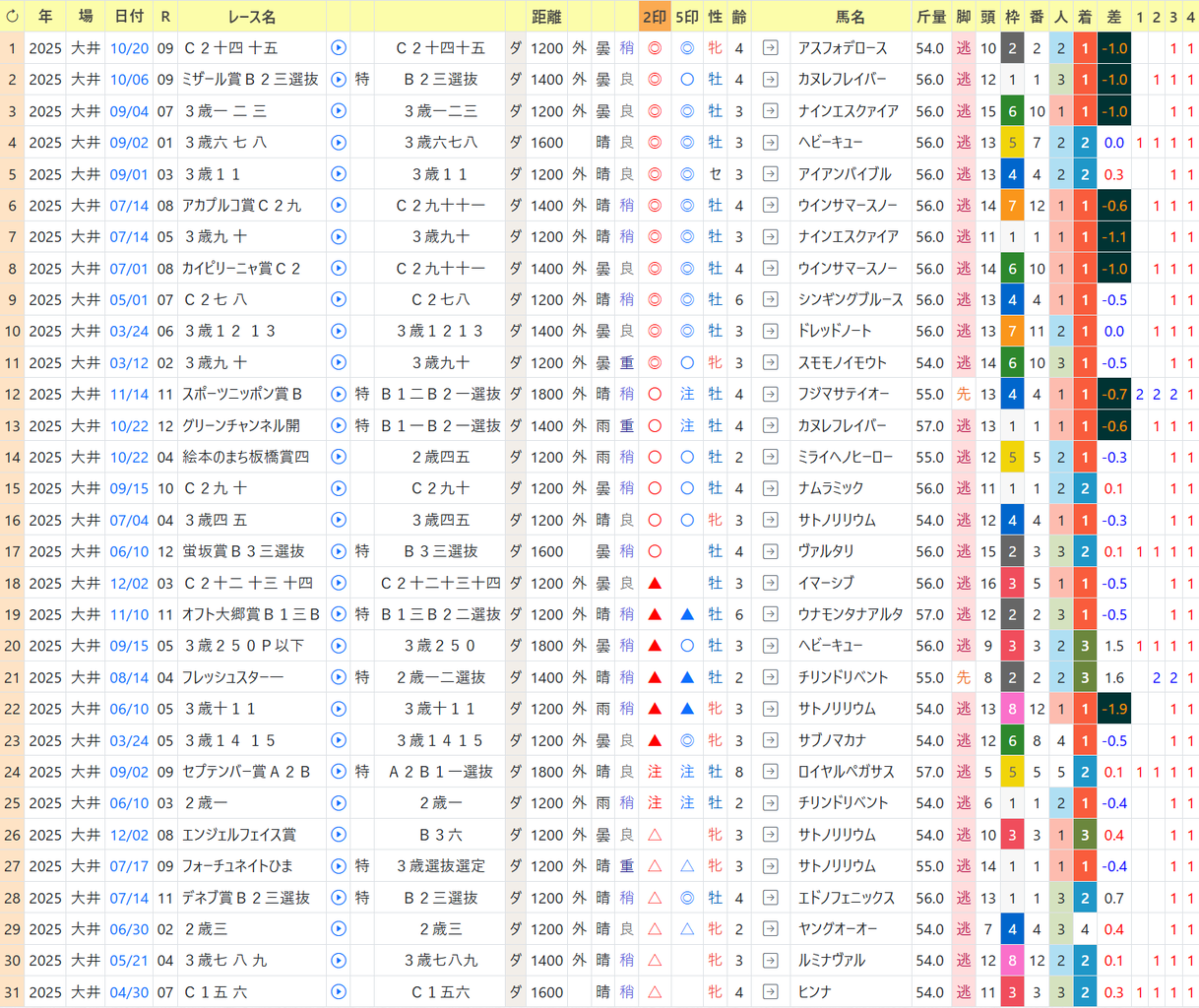Play the デネブ賞Ｂ２三選抜 race video

(x=339, y=898)
